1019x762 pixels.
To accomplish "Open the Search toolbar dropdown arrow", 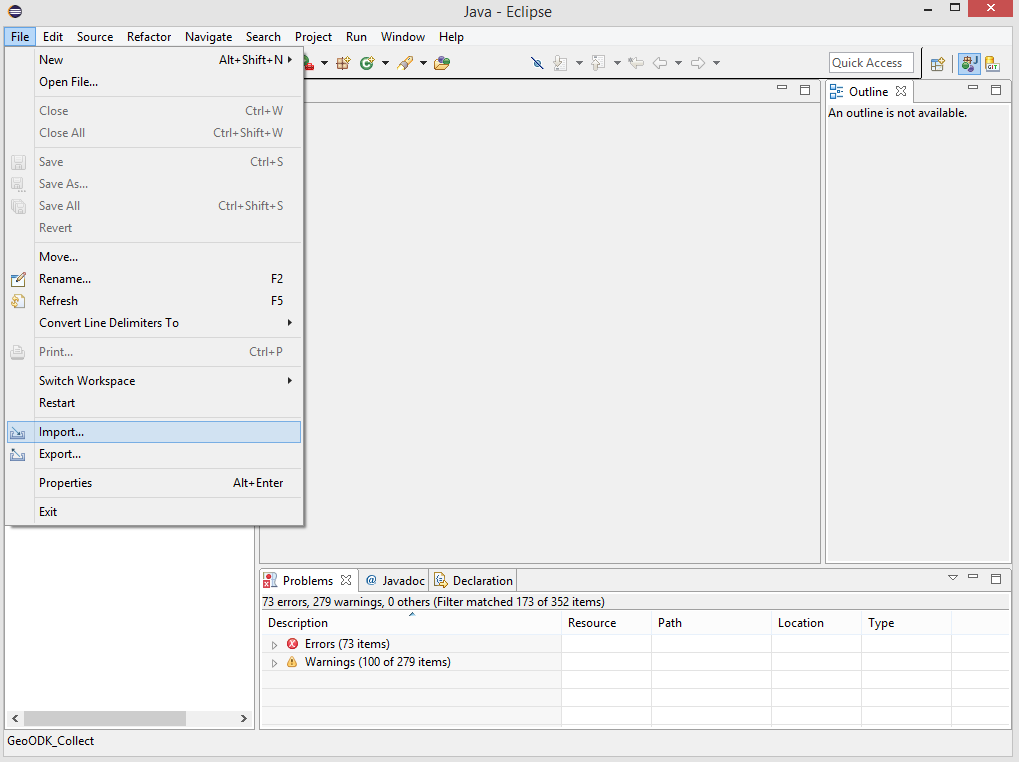I will click(423, 63).
